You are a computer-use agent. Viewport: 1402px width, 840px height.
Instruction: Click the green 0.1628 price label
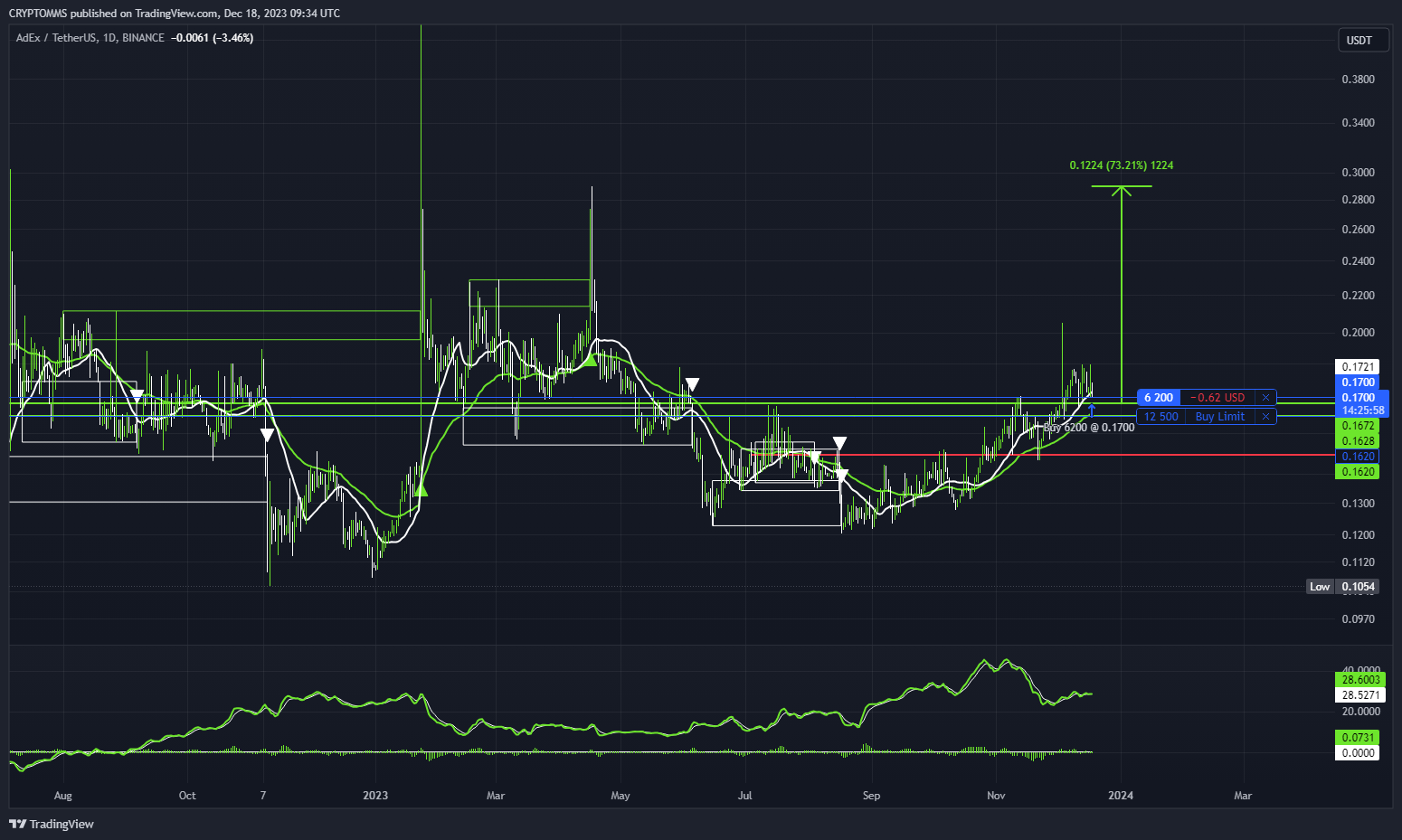[x=1358, y=440]
